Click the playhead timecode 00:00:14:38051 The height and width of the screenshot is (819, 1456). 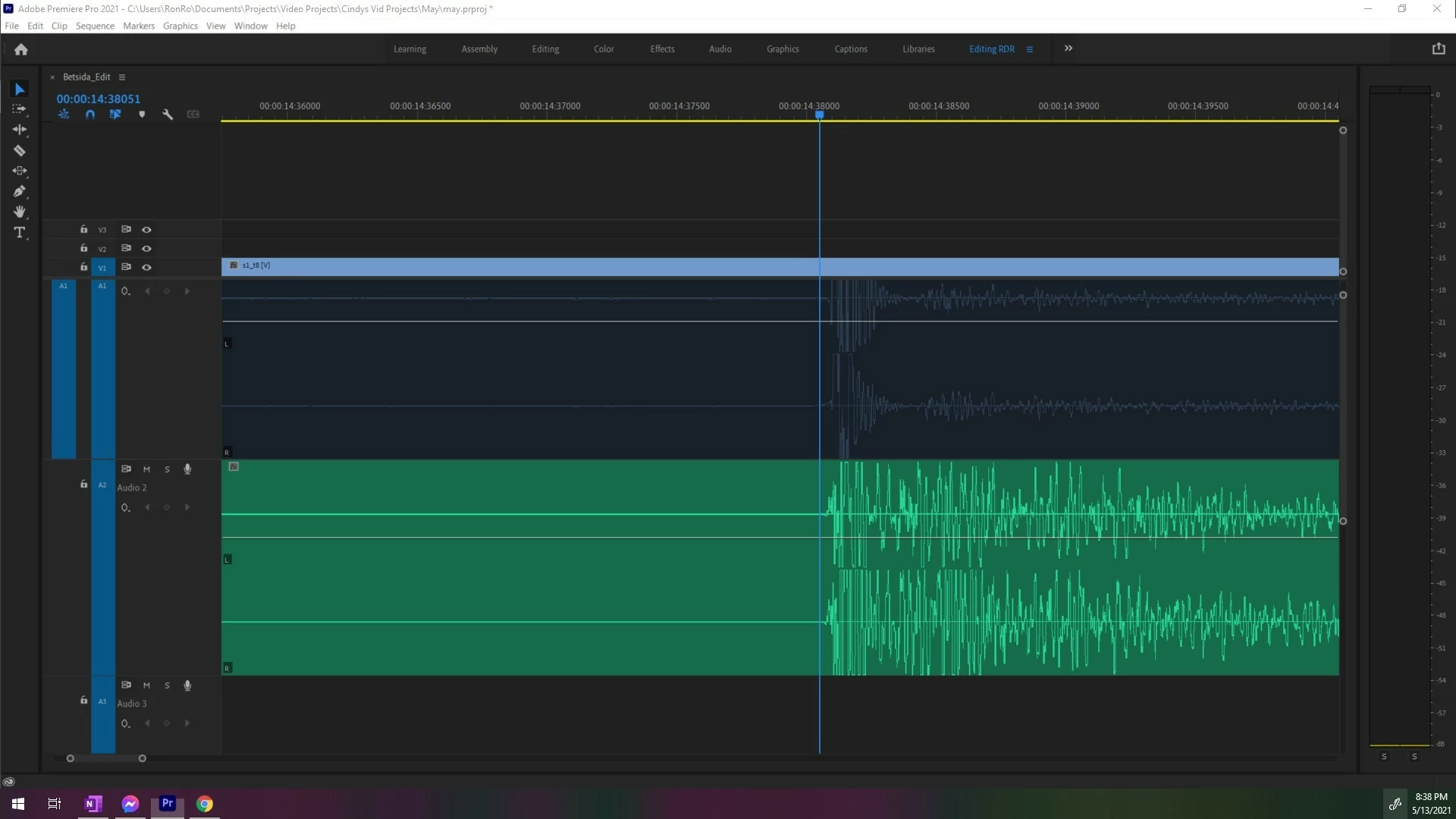coord(99,99)
